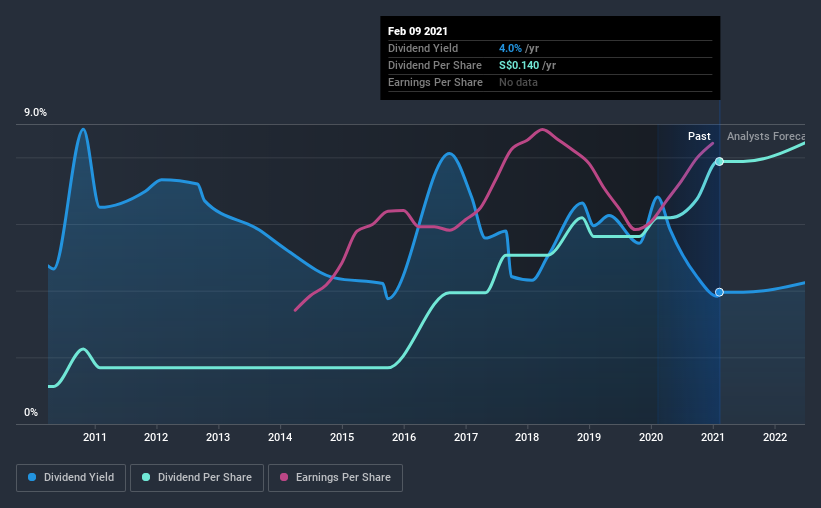Toggle the Dividend Yield legend button
821x508 pixels.
pyautogui.click(x=71, y=478)
